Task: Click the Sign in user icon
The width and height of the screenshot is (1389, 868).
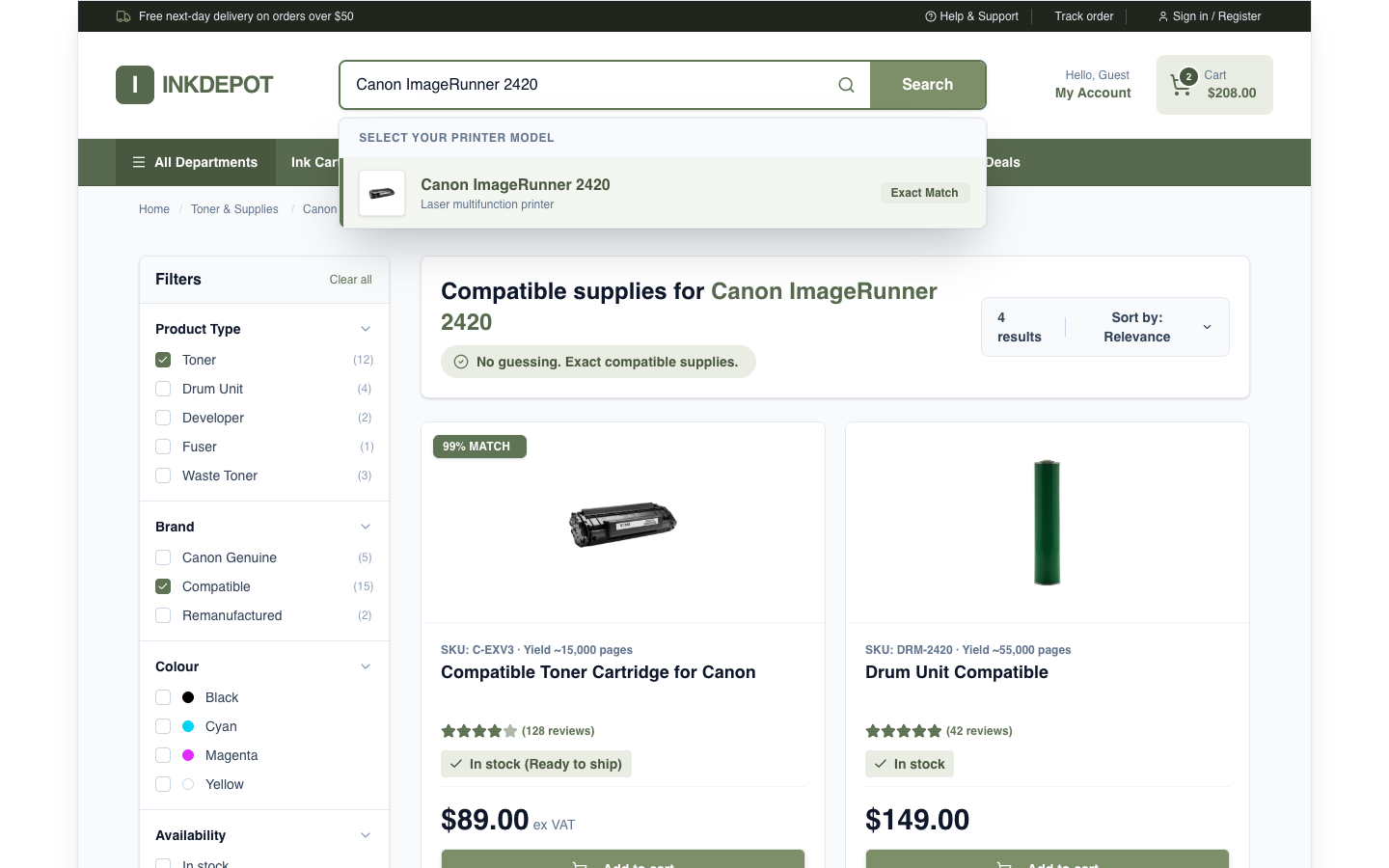Action: tap(1163, 16)
